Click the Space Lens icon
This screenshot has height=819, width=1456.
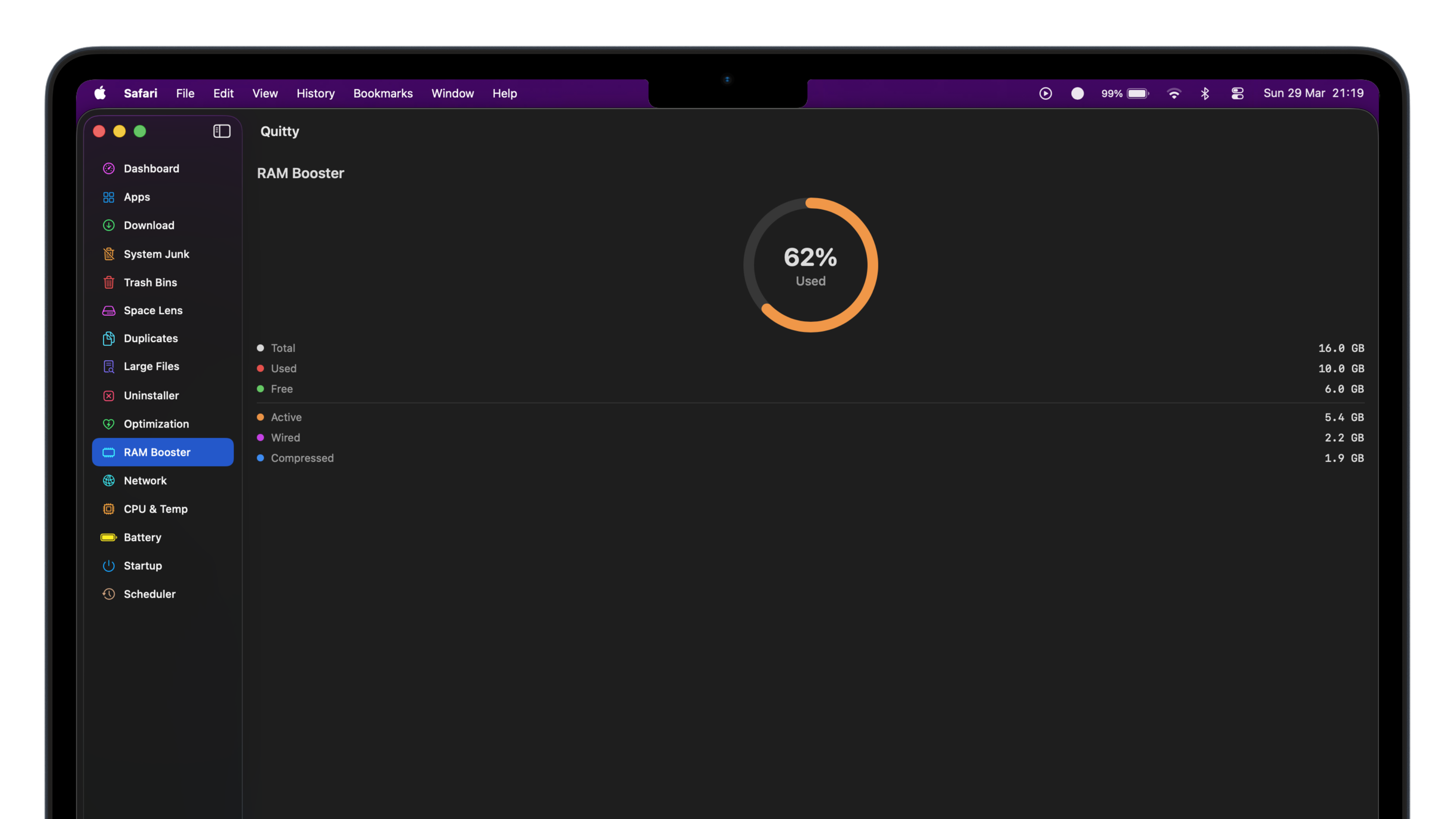pyautogui.click(x=108, y=310)
